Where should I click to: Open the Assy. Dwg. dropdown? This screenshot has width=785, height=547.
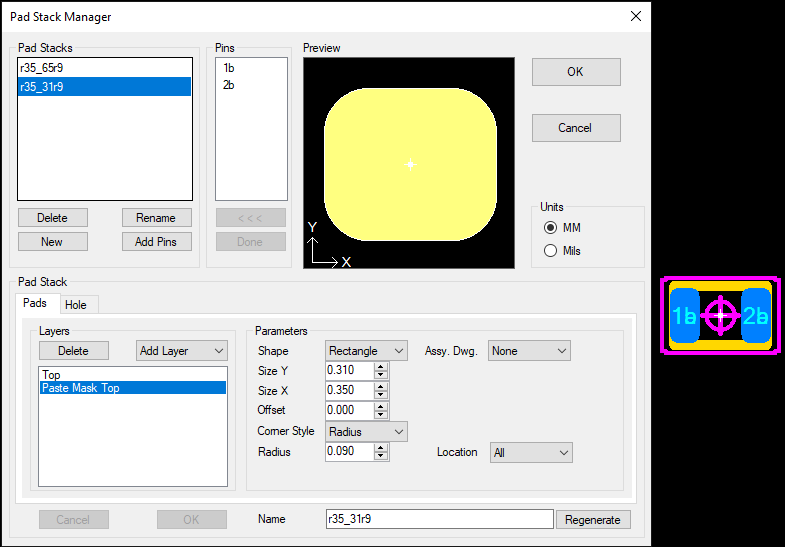click(x=529, y=351)
